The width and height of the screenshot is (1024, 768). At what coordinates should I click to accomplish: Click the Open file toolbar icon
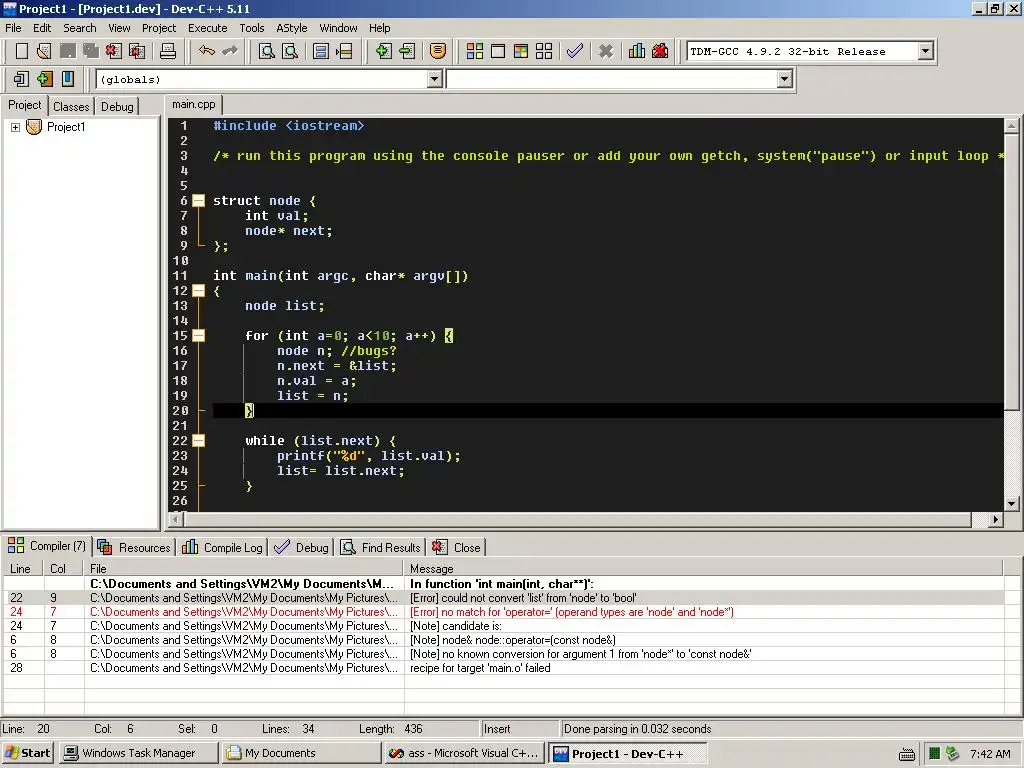coord(44,51)
